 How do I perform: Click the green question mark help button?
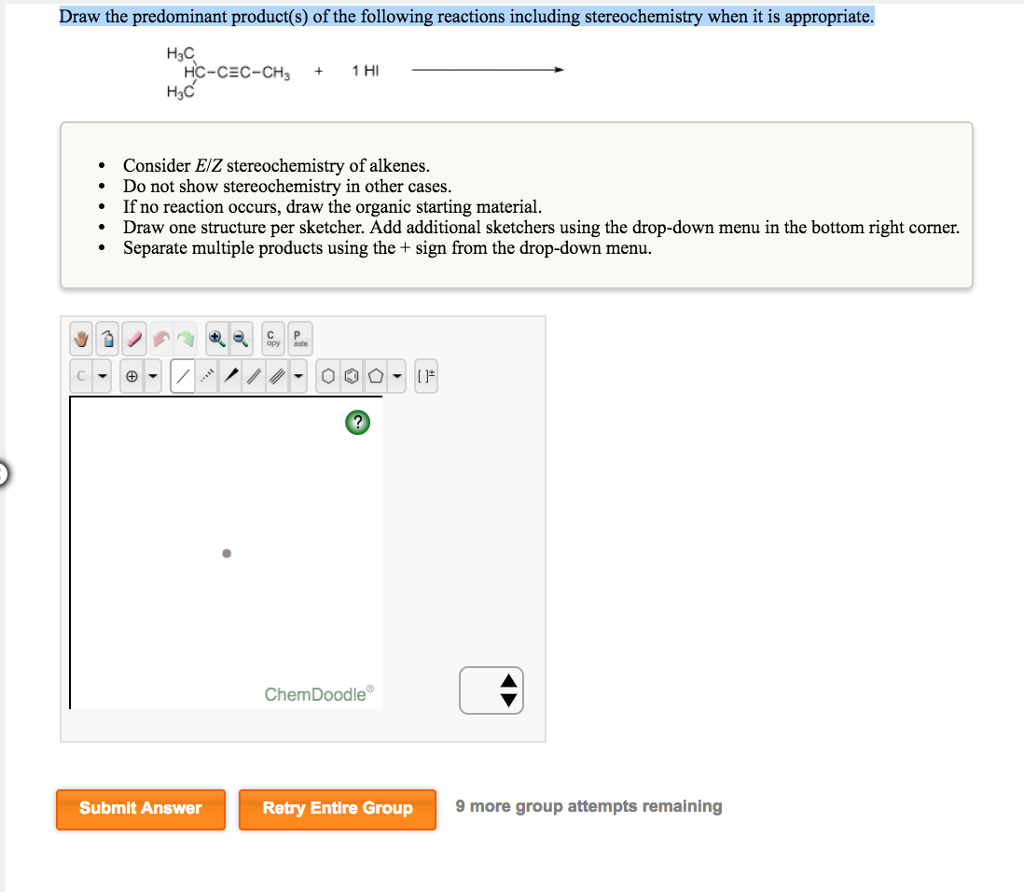tap(357, 423)
